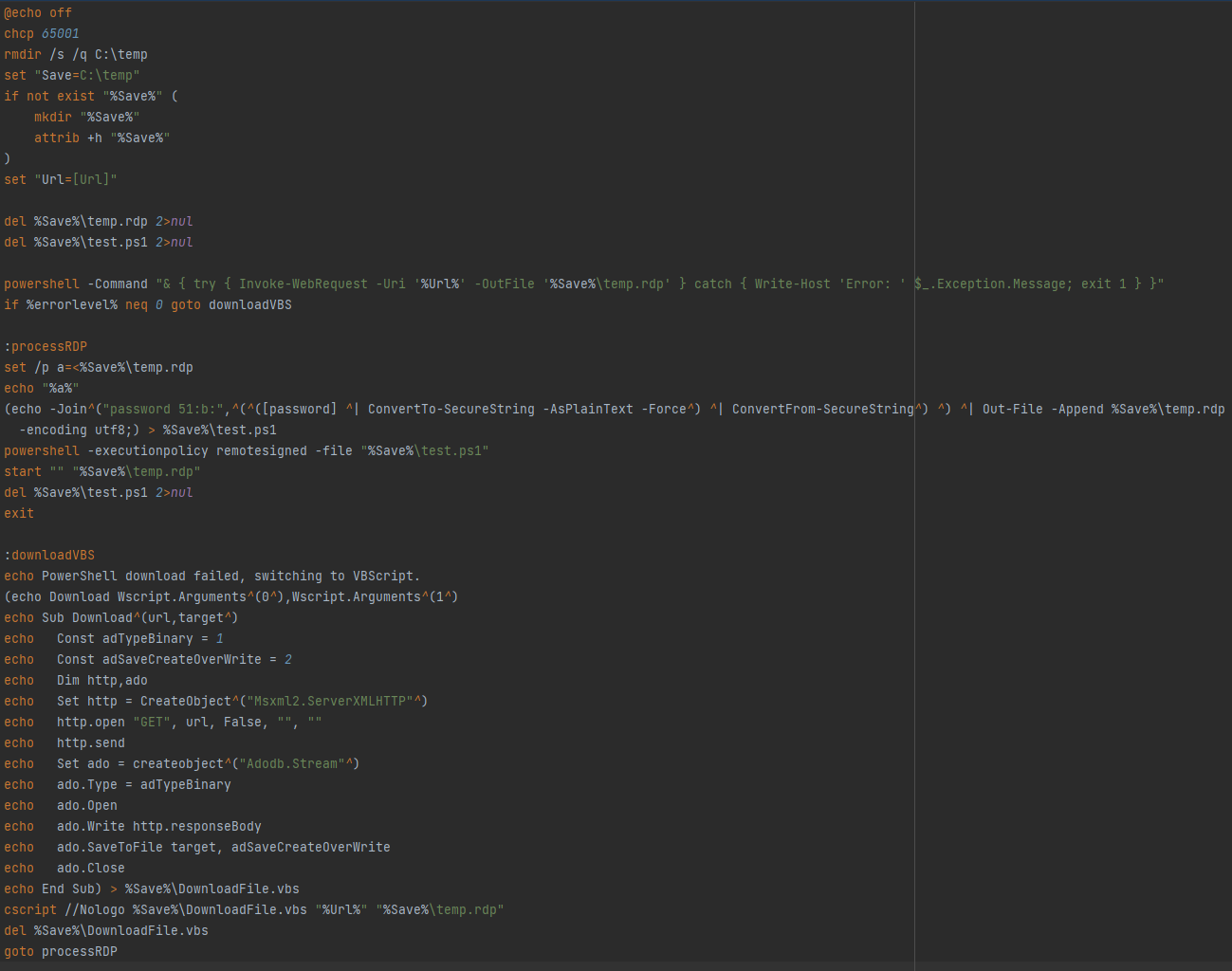Jump to the ':processRDP' label line
Screen dimensions: 1232x971
(x=46, y=346)
